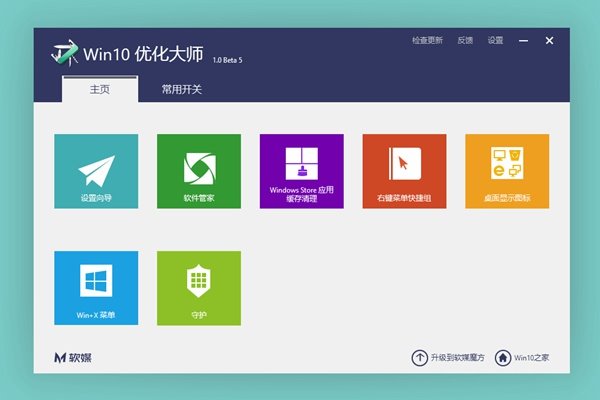Viewport: 600px width, 400px height.
Task: Open the 反馈 feedback link
Action: (x=465, y=41)
